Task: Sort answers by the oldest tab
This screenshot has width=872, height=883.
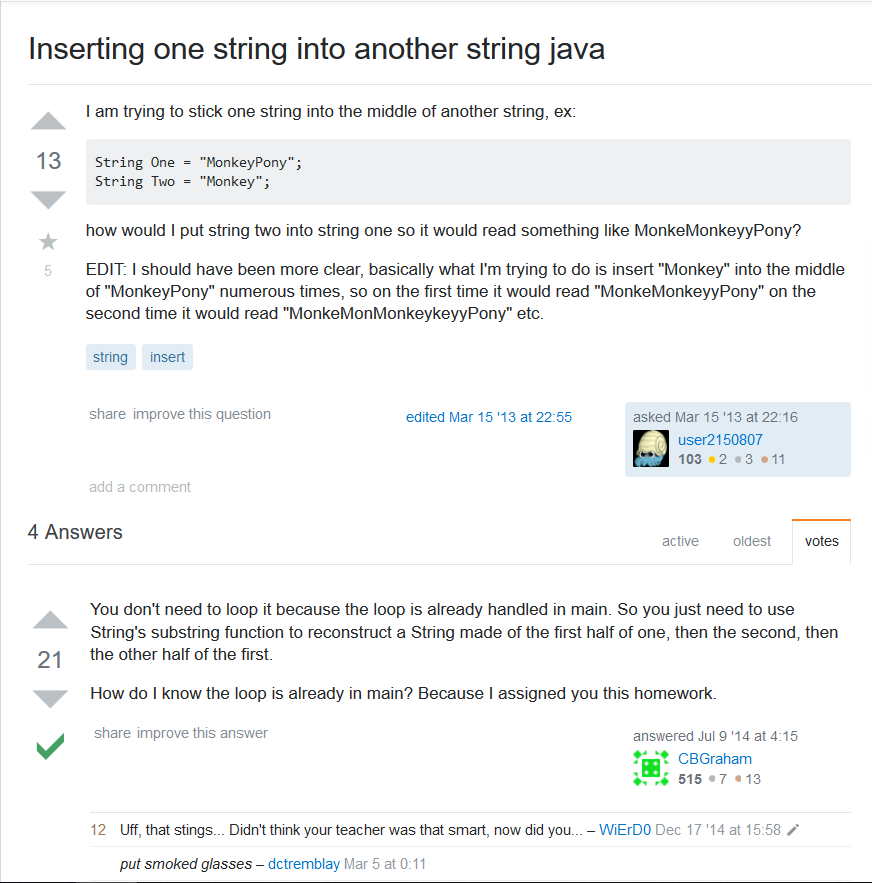Action: pyautogui.click(x=751, y=541)
